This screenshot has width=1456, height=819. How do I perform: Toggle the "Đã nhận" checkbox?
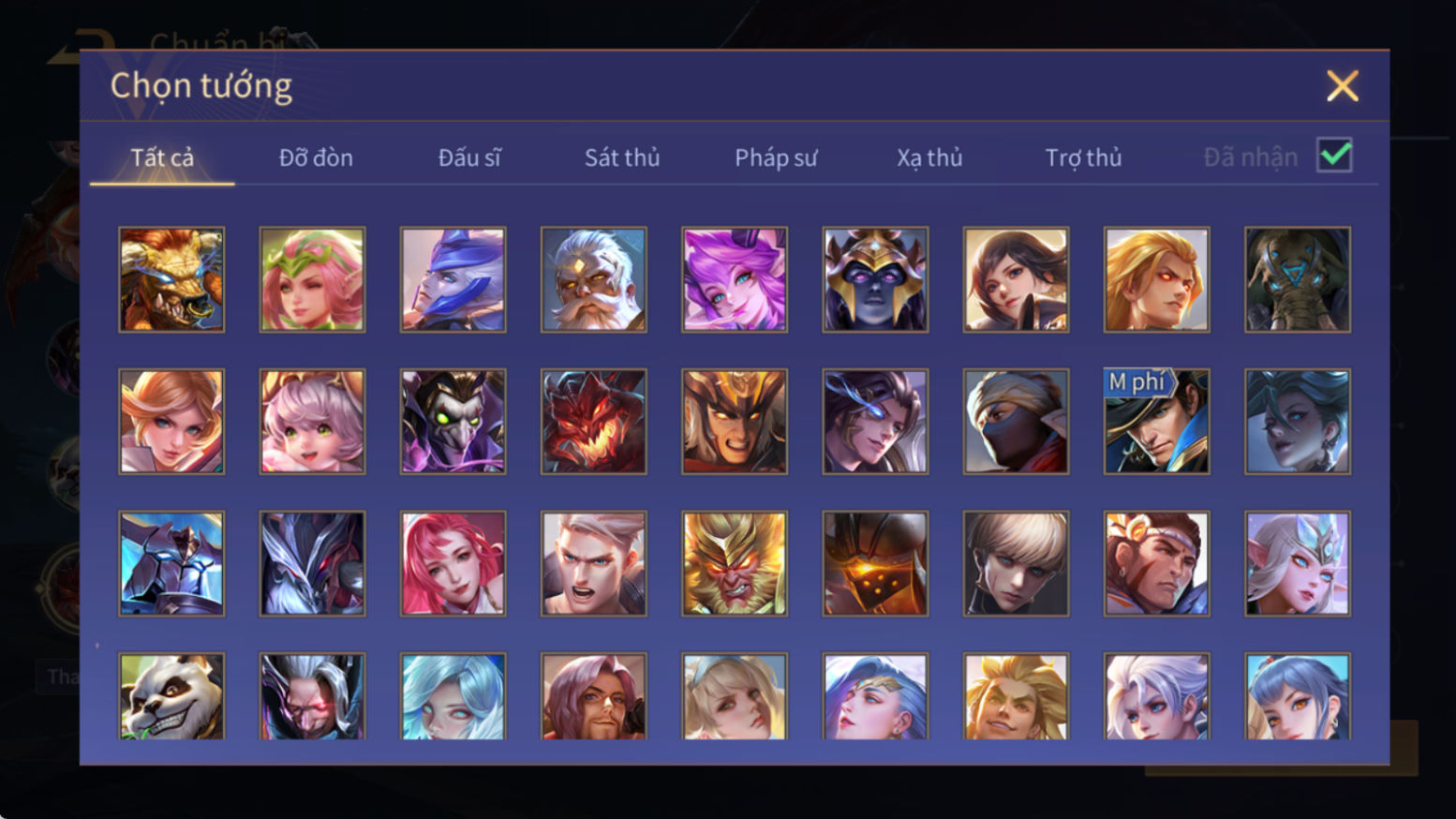click(x=1334, y=156)
